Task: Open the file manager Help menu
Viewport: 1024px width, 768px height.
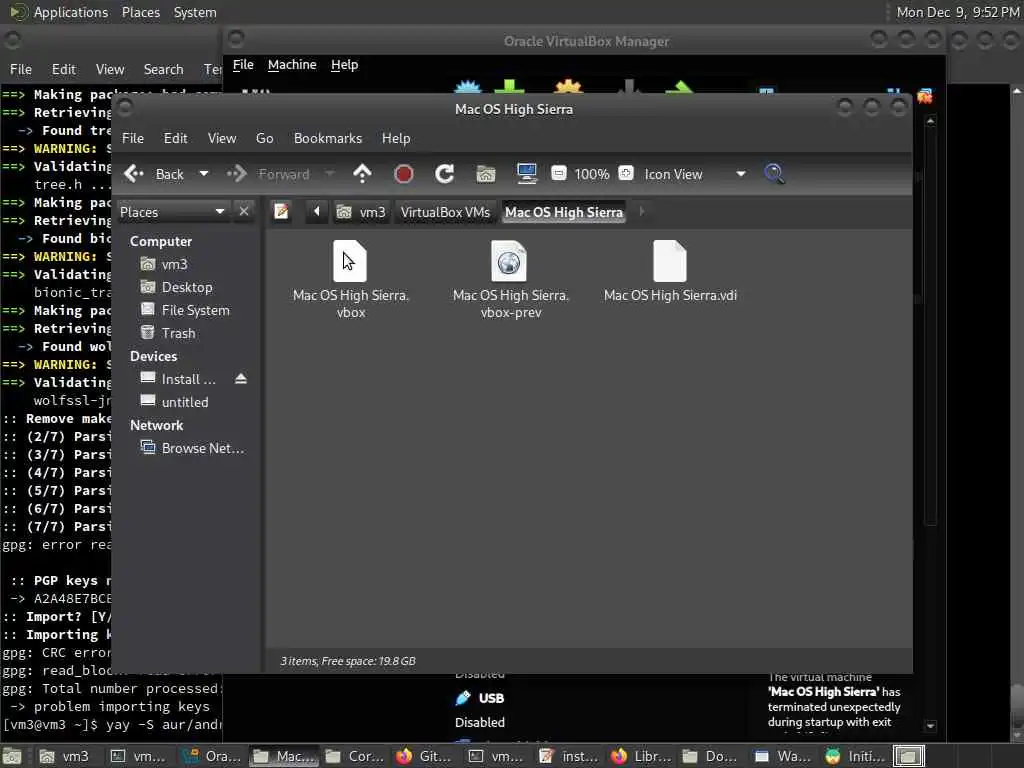Action: pyautogui.click(x=396, y=138)
